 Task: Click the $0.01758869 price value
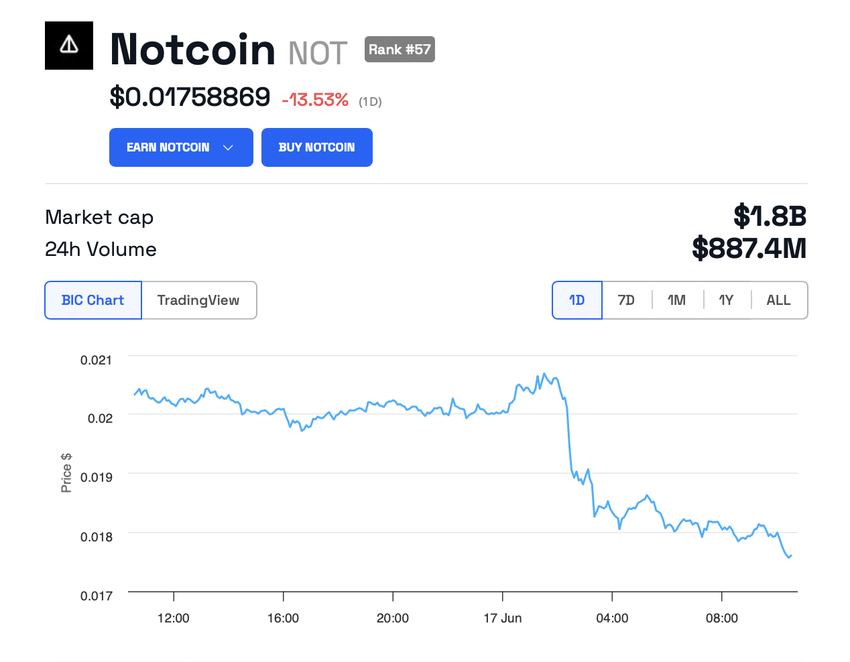click(x=190, y=97)
